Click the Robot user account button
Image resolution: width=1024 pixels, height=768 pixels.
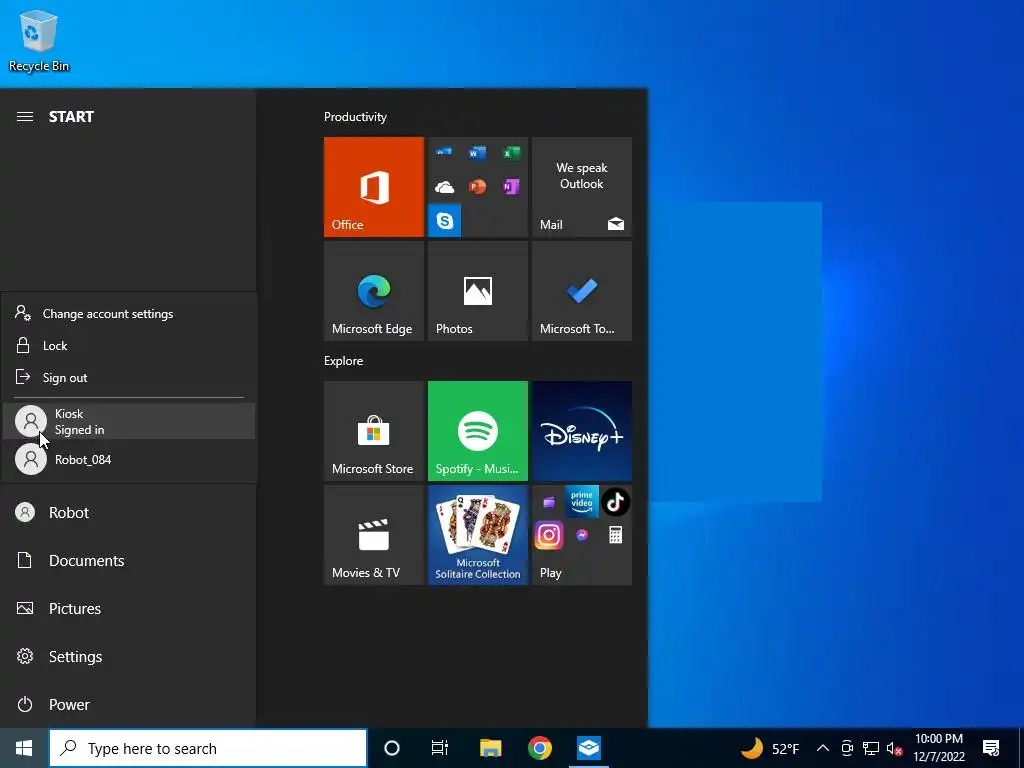coord(128,513)
